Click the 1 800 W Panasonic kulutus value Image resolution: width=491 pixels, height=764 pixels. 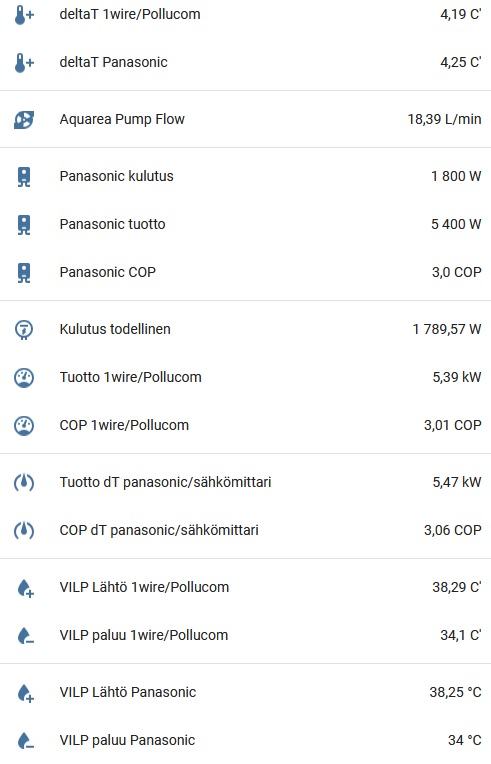click(x=456, y=176)
